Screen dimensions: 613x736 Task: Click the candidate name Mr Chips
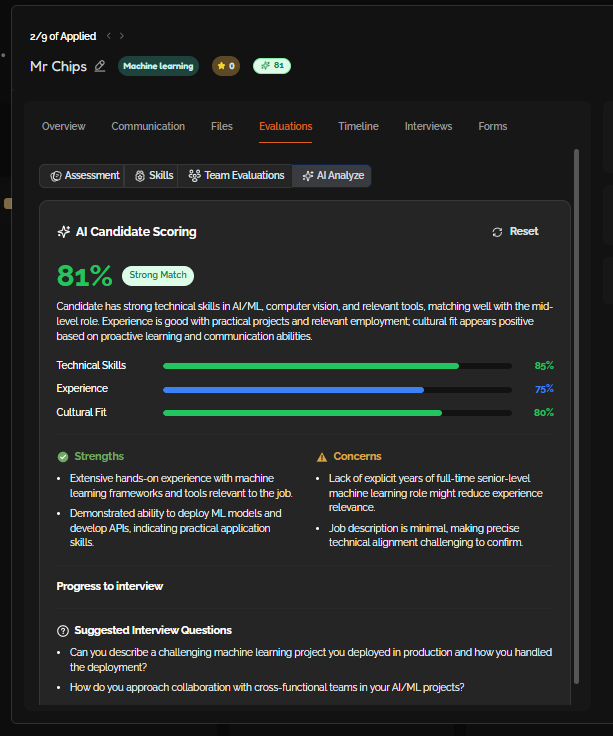pos(58,66)
